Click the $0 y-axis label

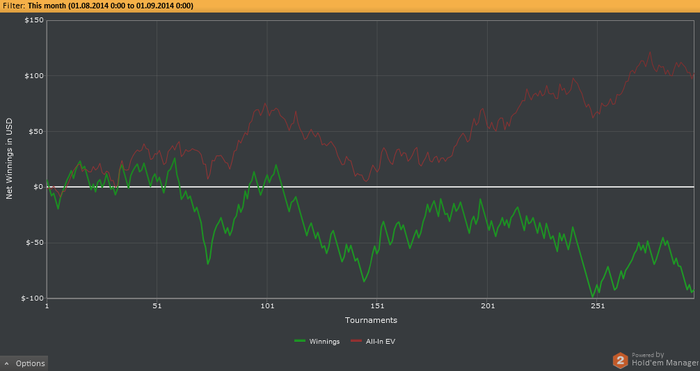(x=38, y=187)
